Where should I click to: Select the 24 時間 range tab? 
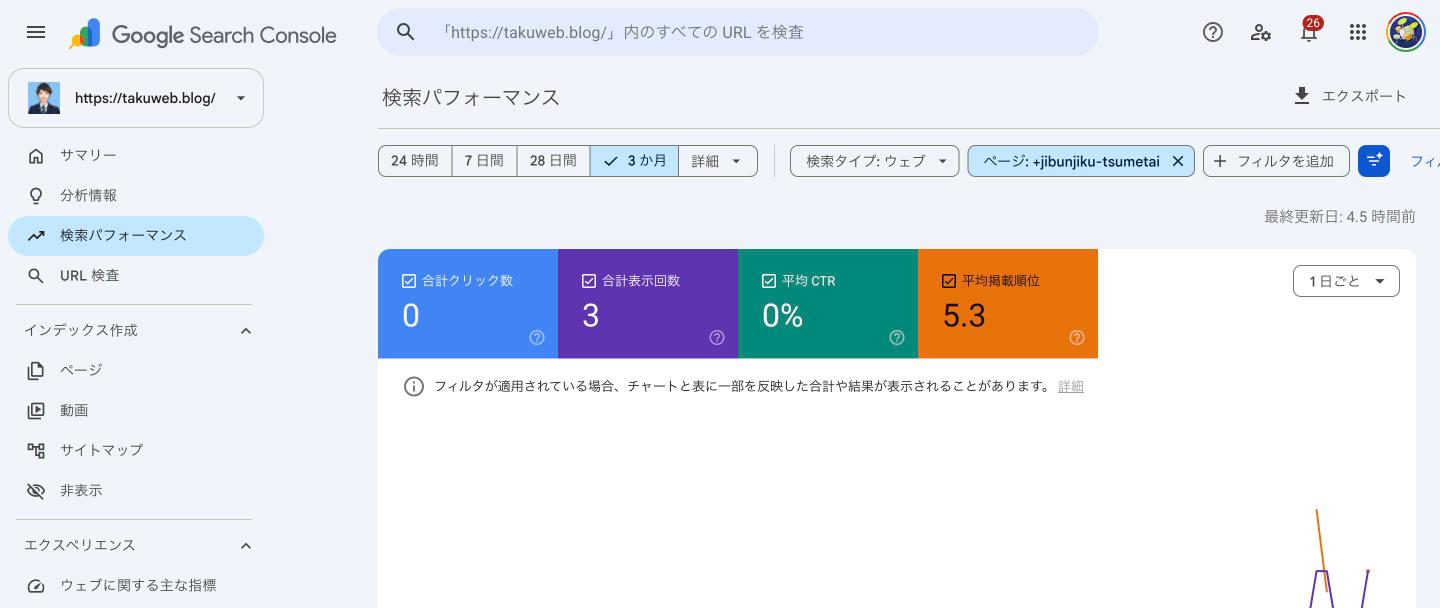415,161
